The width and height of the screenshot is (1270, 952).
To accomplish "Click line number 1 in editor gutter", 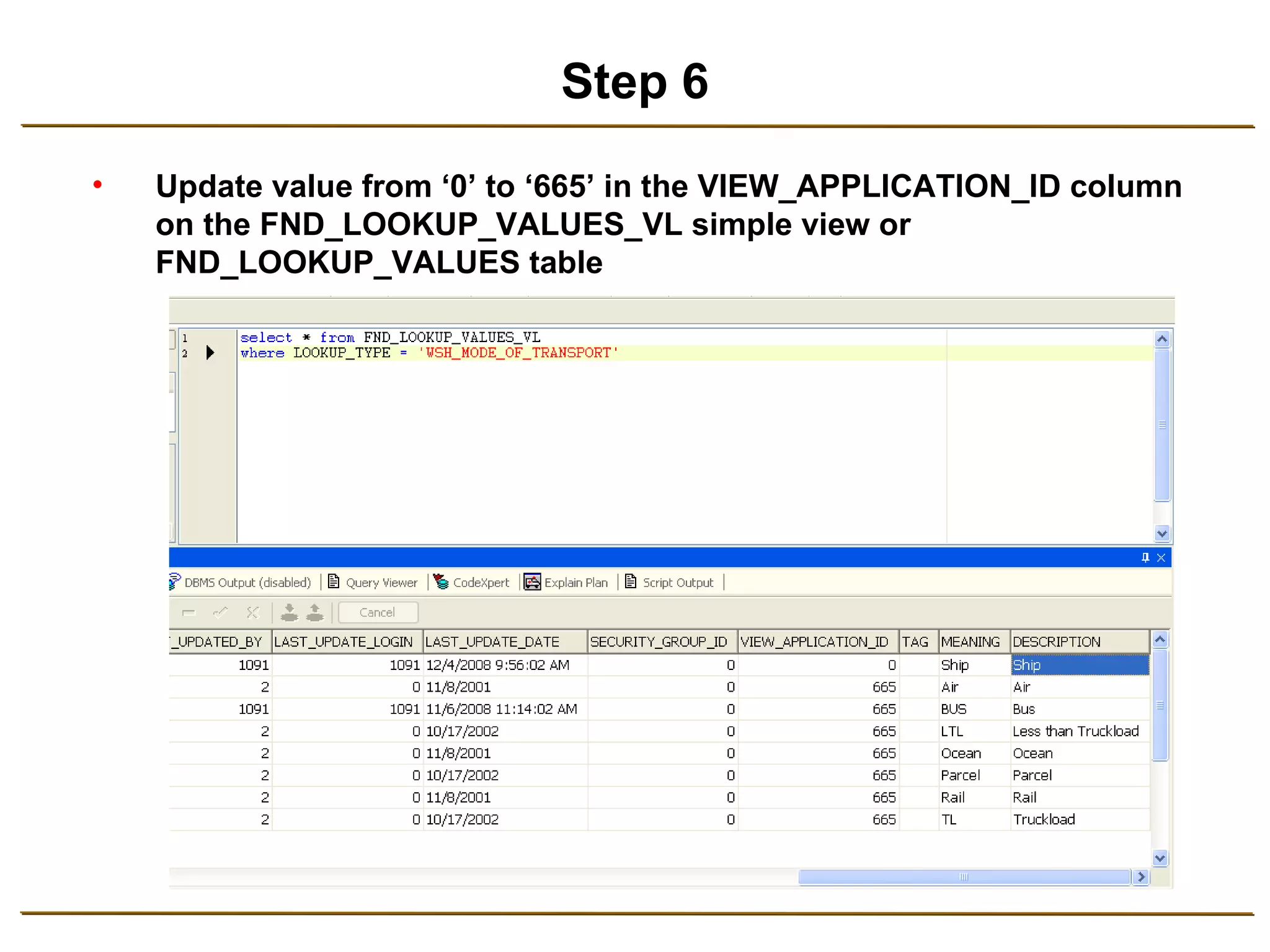I will (x=185, y=338).
